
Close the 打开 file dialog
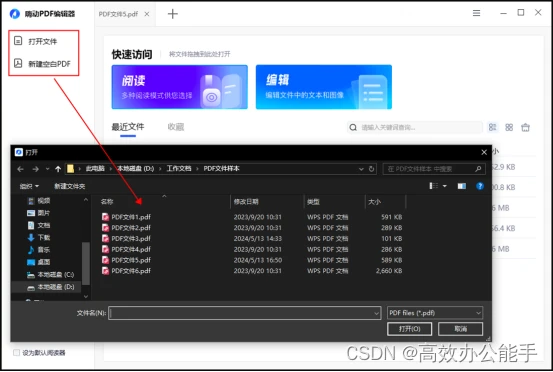[484, 152]
